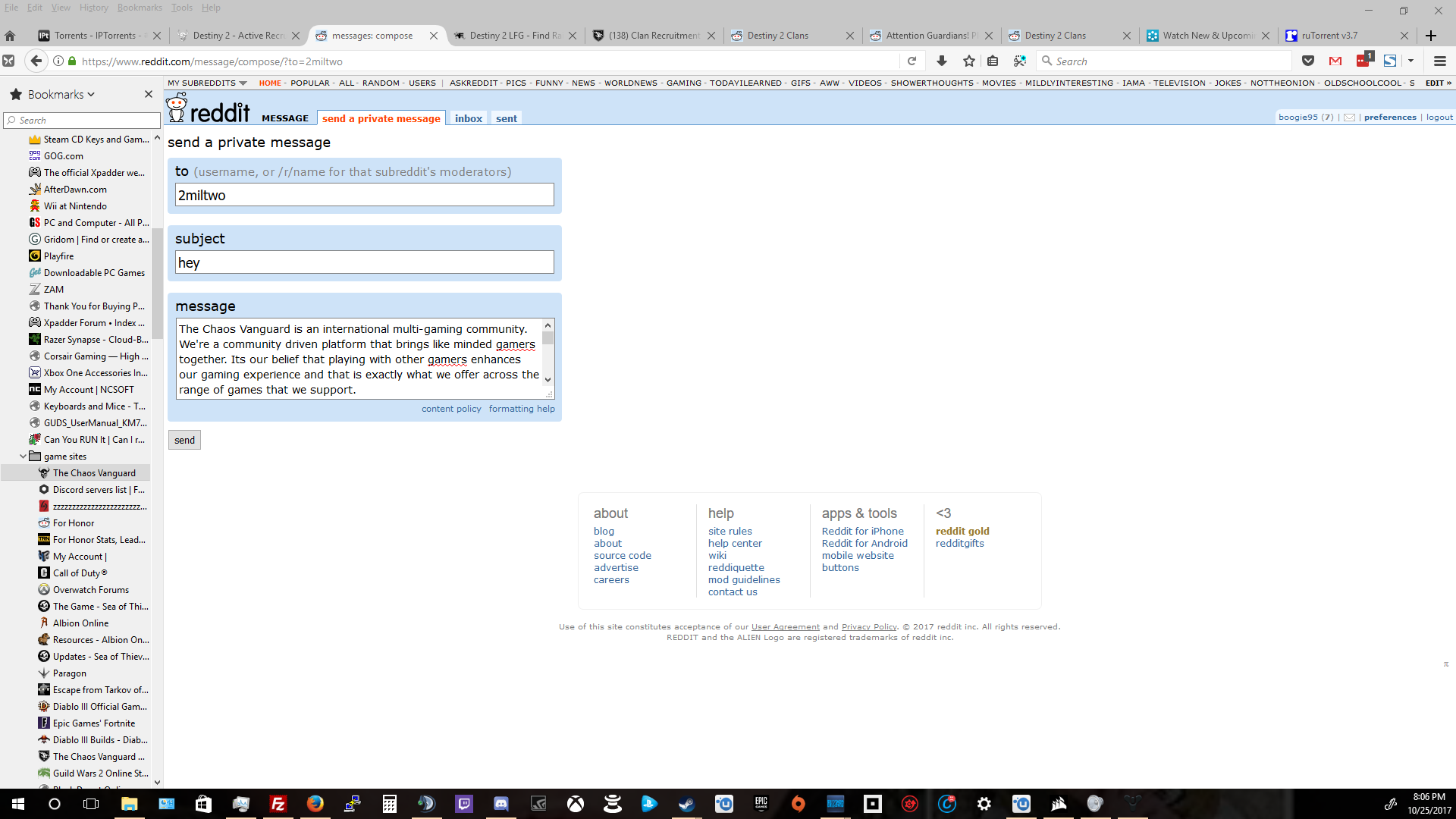
Task: Expand the MY SUBREDDITS dropdown
Action: pyautogui.click(x=207, y=83)
